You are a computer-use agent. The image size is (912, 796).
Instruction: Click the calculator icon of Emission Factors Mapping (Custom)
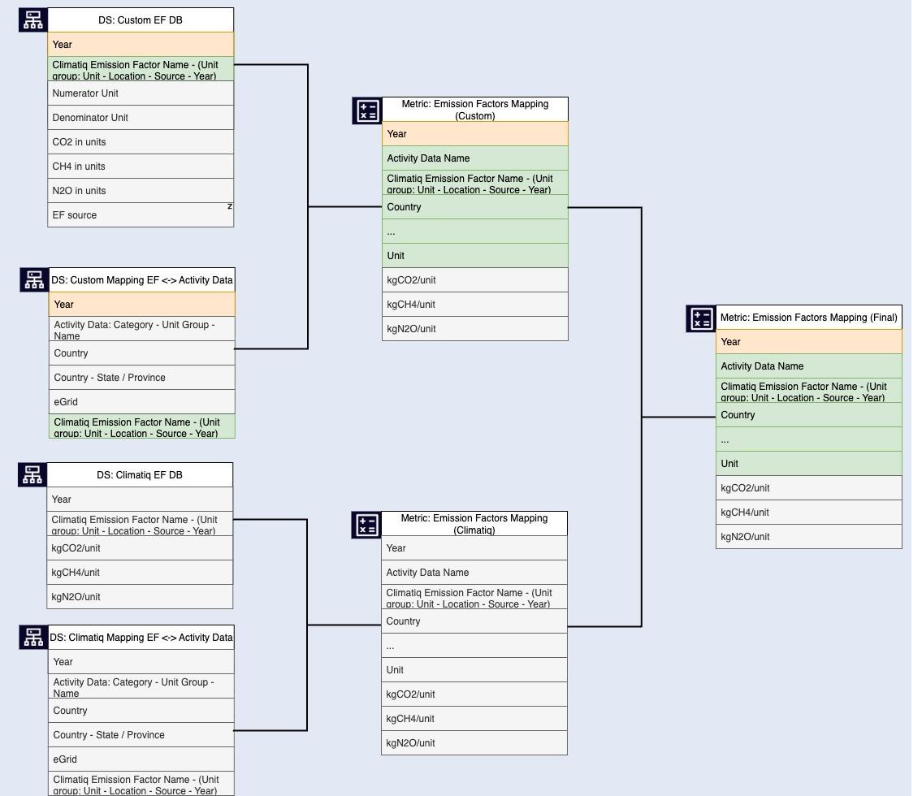pos(367,110)
